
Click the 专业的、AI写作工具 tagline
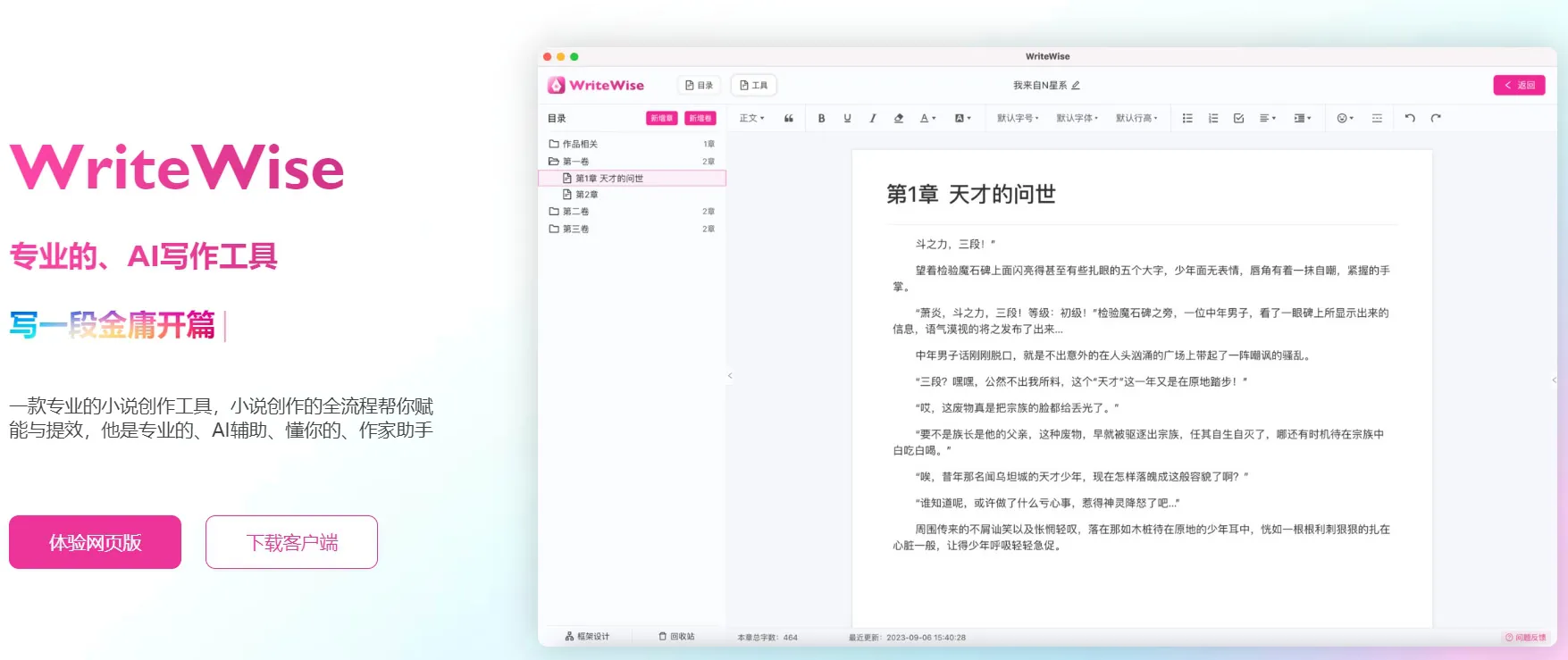(143, 256)
